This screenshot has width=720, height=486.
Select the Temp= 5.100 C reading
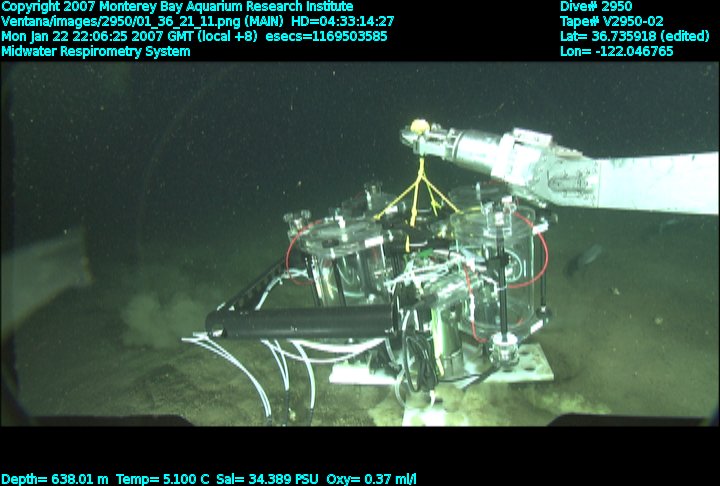coord(163,479)
